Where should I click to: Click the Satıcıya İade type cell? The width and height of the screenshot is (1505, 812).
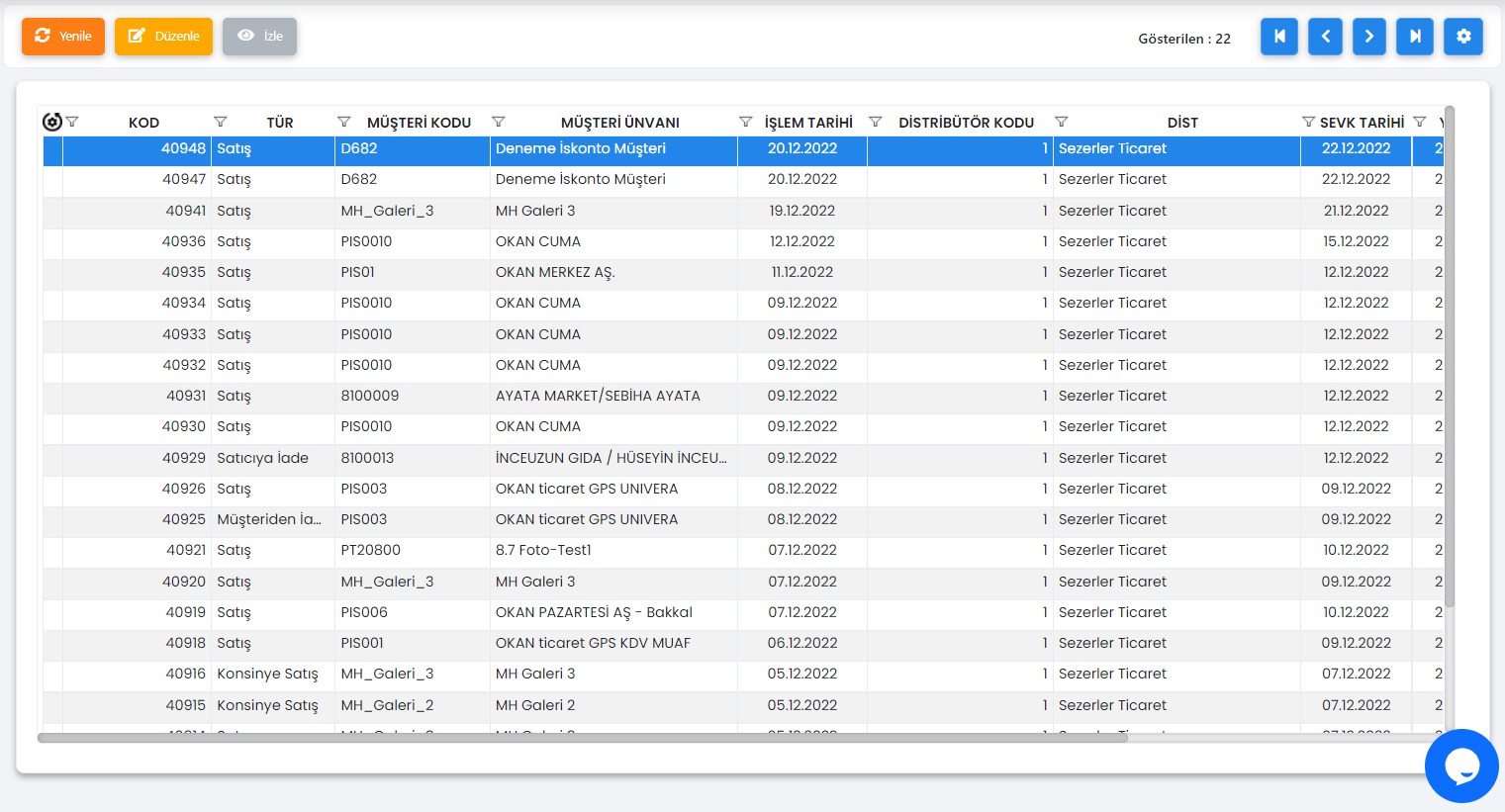[x=263, y=458]
